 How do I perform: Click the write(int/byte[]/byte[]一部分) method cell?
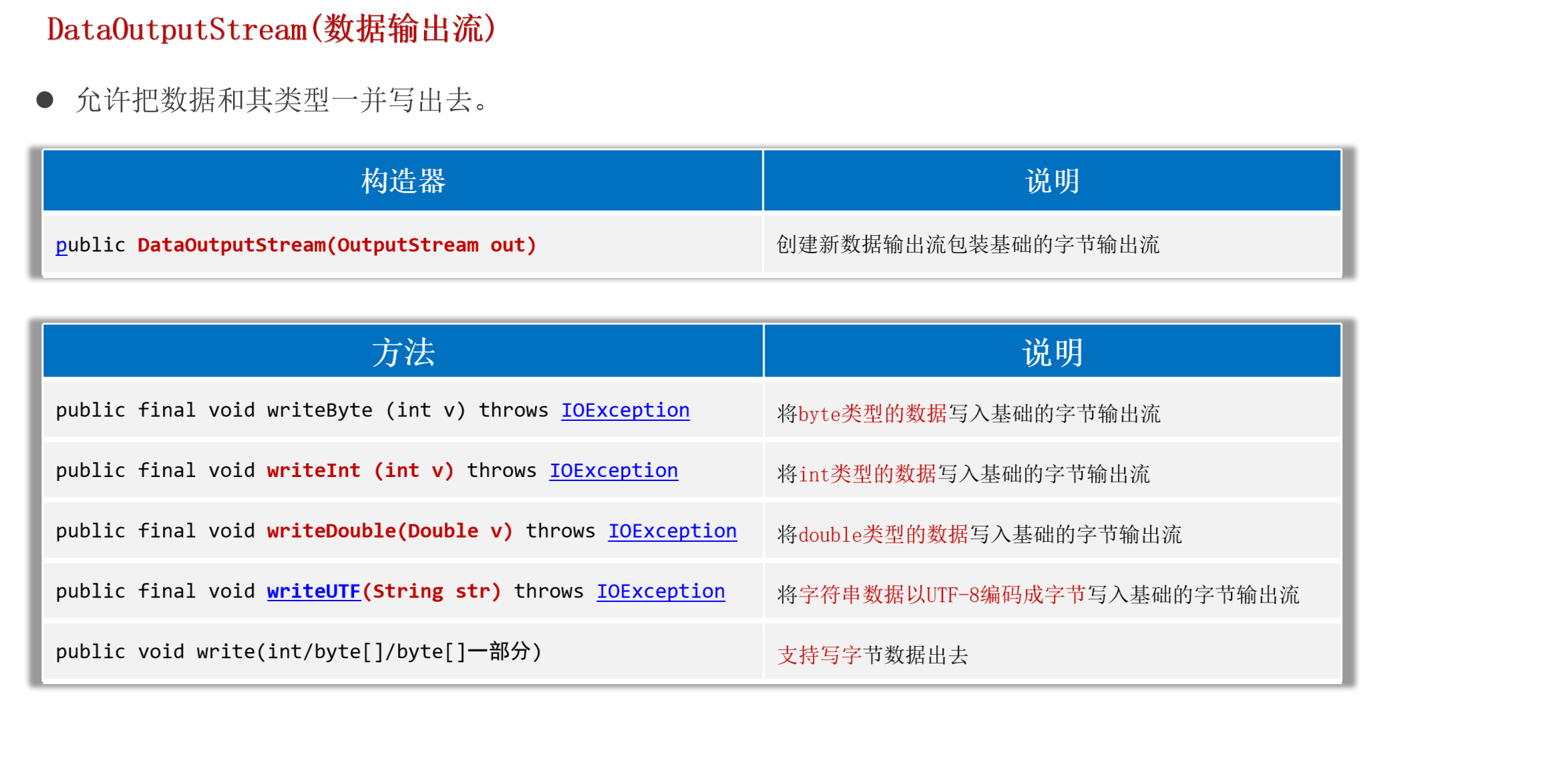point(299,651)
